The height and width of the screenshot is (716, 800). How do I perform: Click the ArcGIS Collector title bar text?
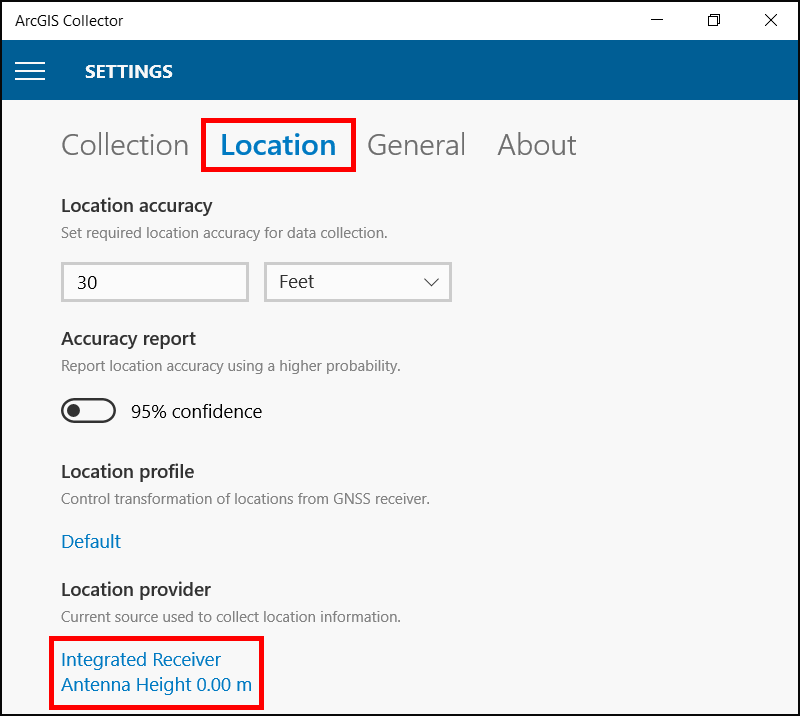coord(69,21)
